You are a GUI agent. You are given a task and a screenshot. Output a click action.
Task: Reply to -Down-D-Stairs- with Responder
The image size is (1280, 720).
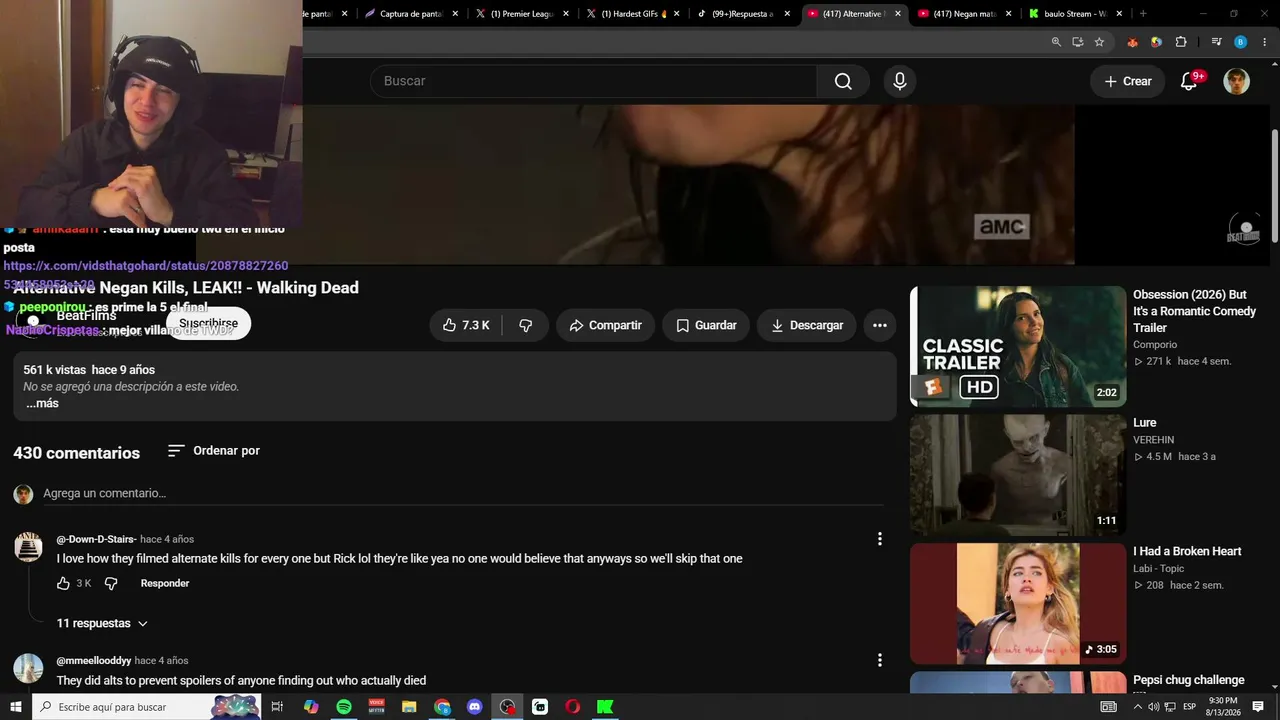165,583
